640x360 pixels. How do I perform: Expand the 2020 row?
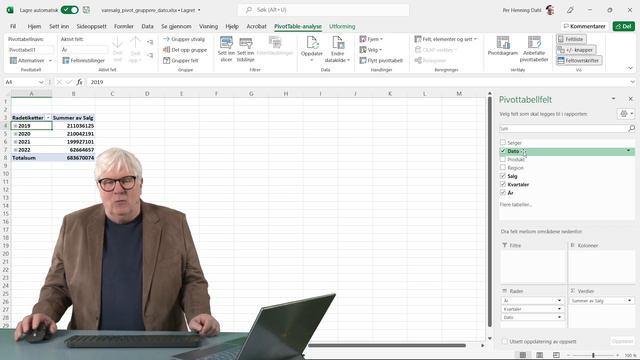pyautogui.click(x=15, y=134)
